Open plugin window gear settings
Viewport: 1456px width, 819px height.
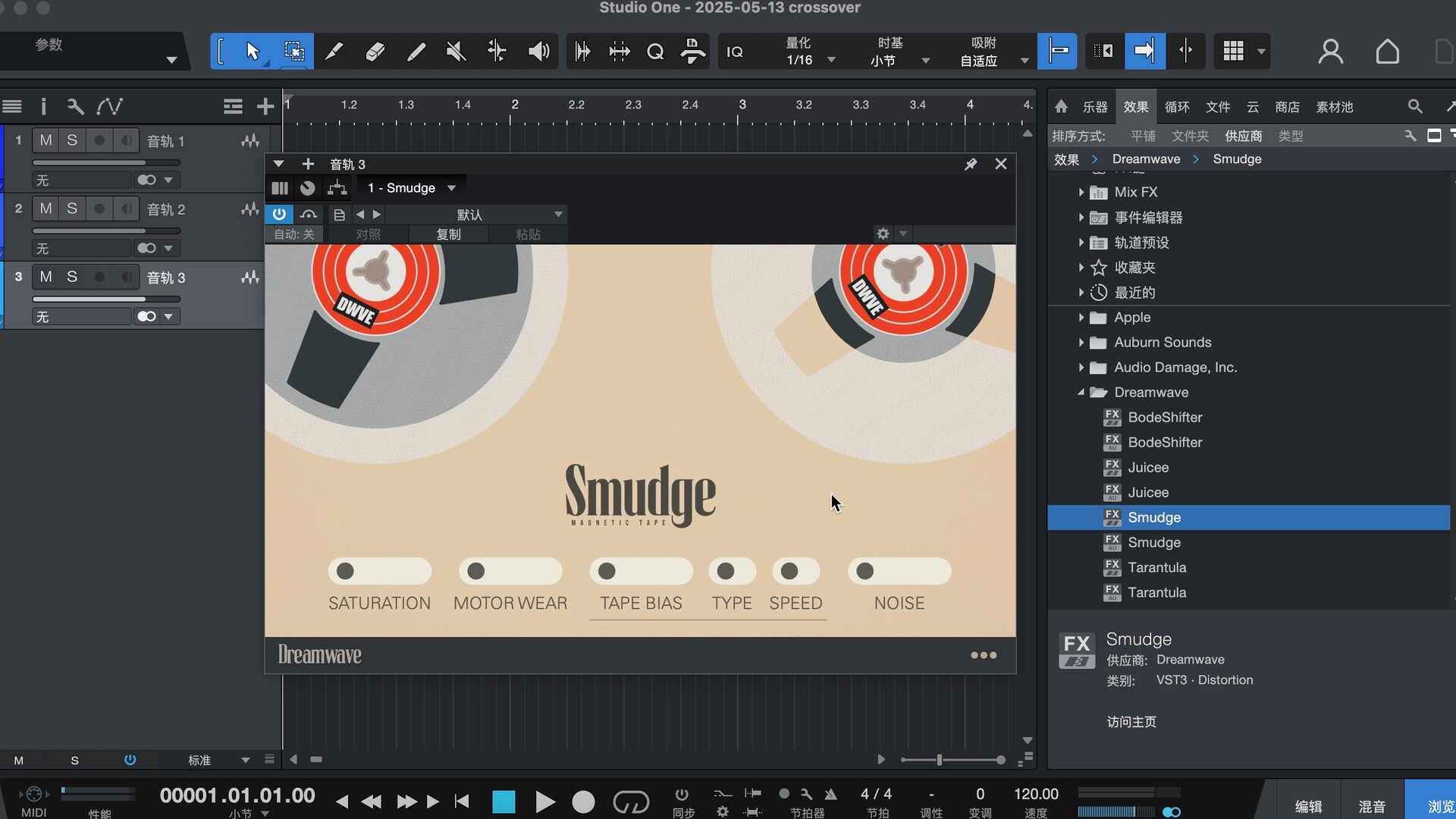pos(883,234)
